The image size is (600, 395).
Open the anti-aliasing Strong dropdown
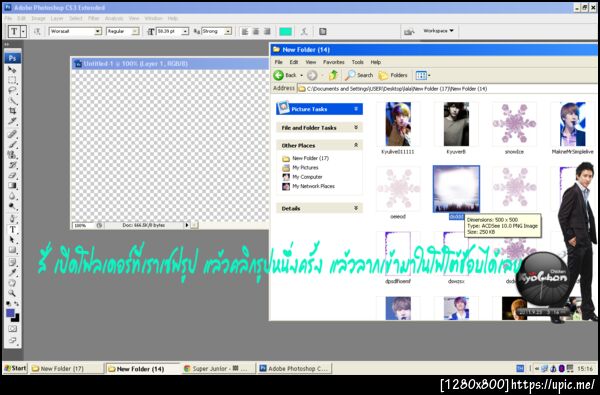point(228,31)
